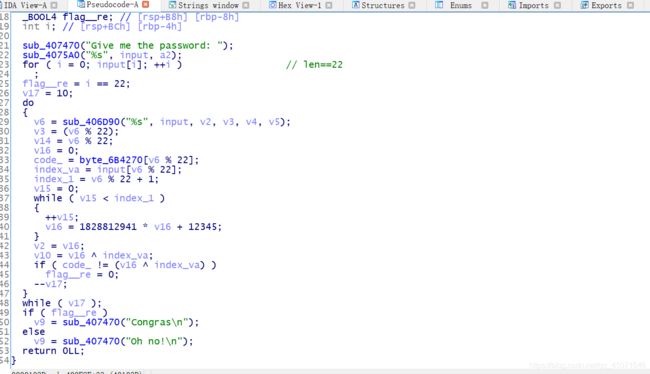Open the Exports tab
Viewport: 650px width, 374px height.
pos(606,5)
